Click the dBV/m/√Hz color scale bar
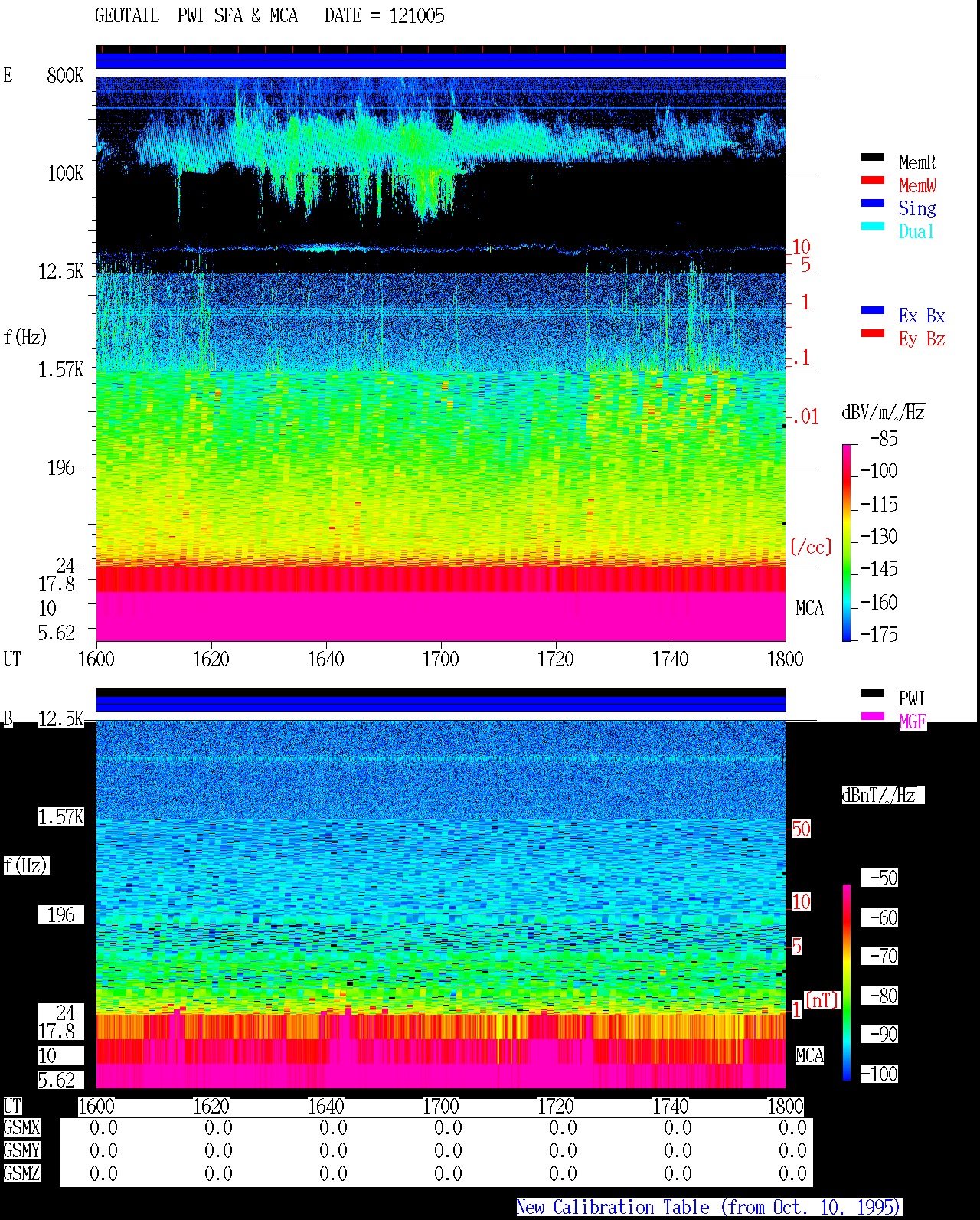This screenshot has width=980, height=1220. pyautogui.click(x=847, y=542)
